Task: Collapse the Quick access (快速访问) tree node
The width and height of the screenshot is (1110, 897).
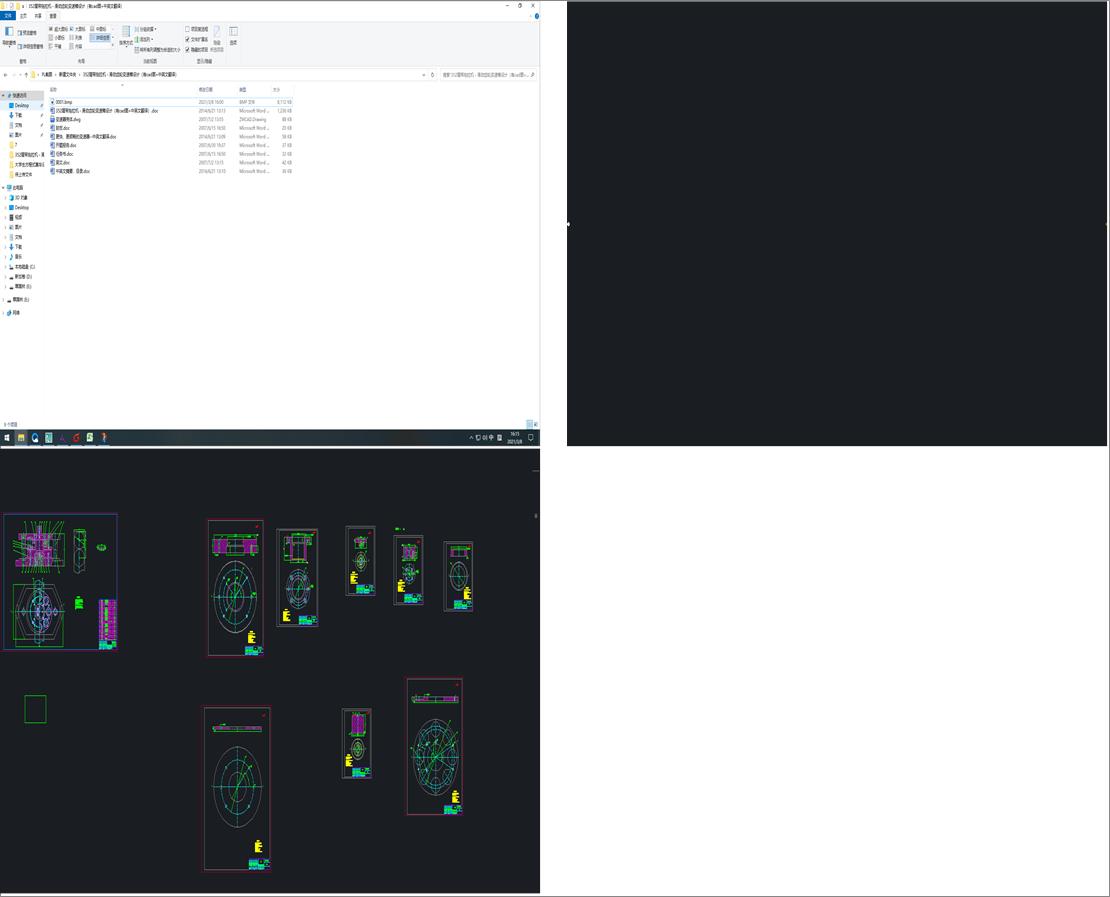Action: 3,96
